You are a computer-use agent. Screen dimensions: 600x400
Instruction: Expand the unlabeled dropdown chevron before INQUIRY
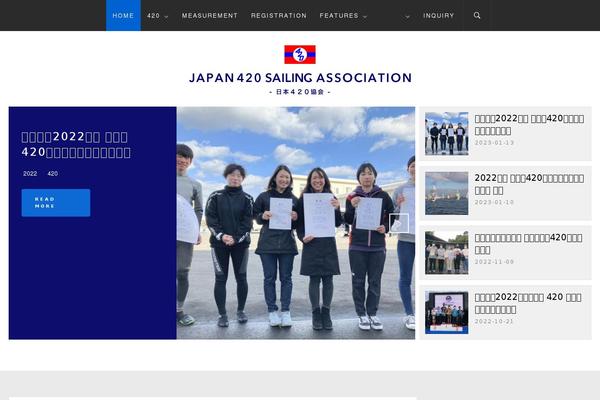407,17
